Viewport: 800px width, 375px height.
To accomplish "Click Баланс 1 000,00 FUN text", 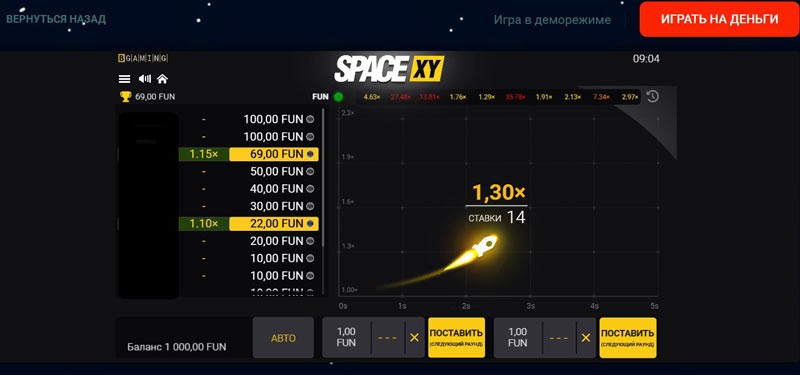I will 177,347.
